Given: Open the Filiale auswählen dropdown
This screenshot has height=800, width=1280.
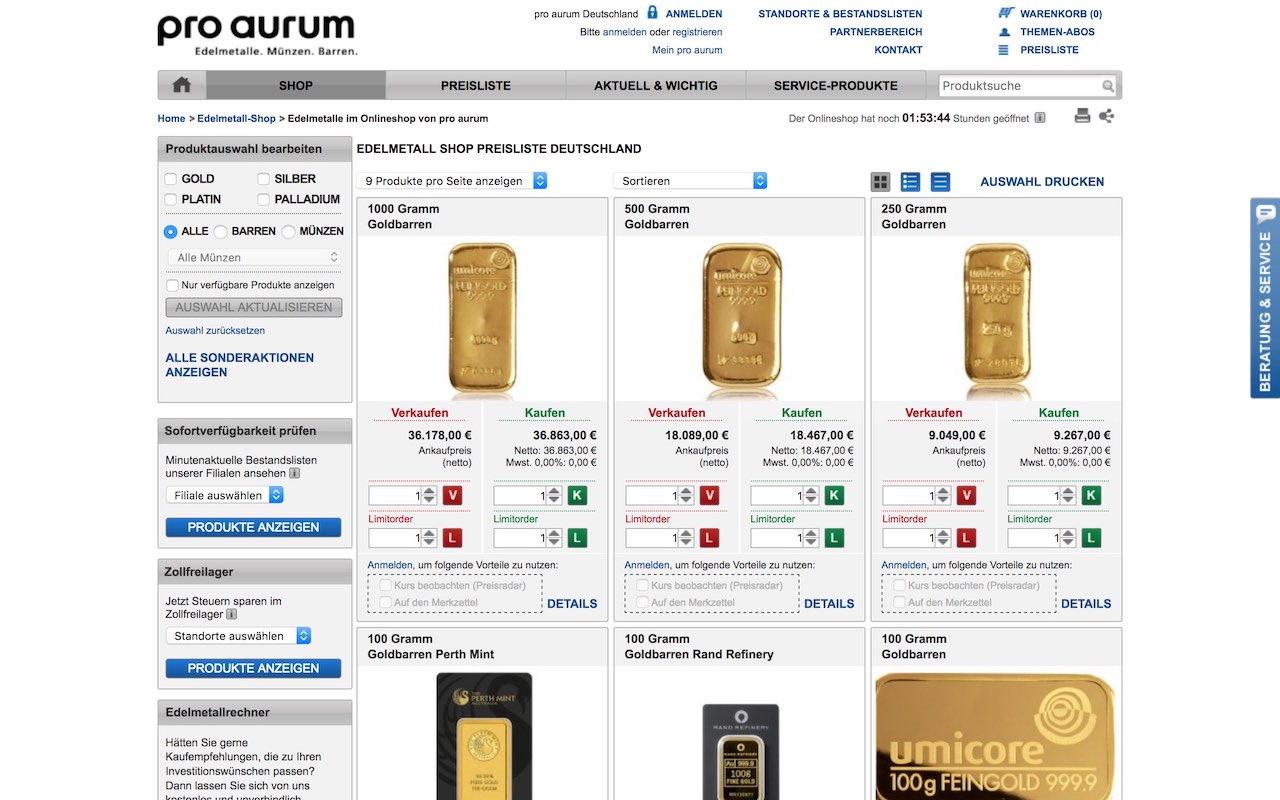Looking at the screenshot, I should [x=225, y=495].
